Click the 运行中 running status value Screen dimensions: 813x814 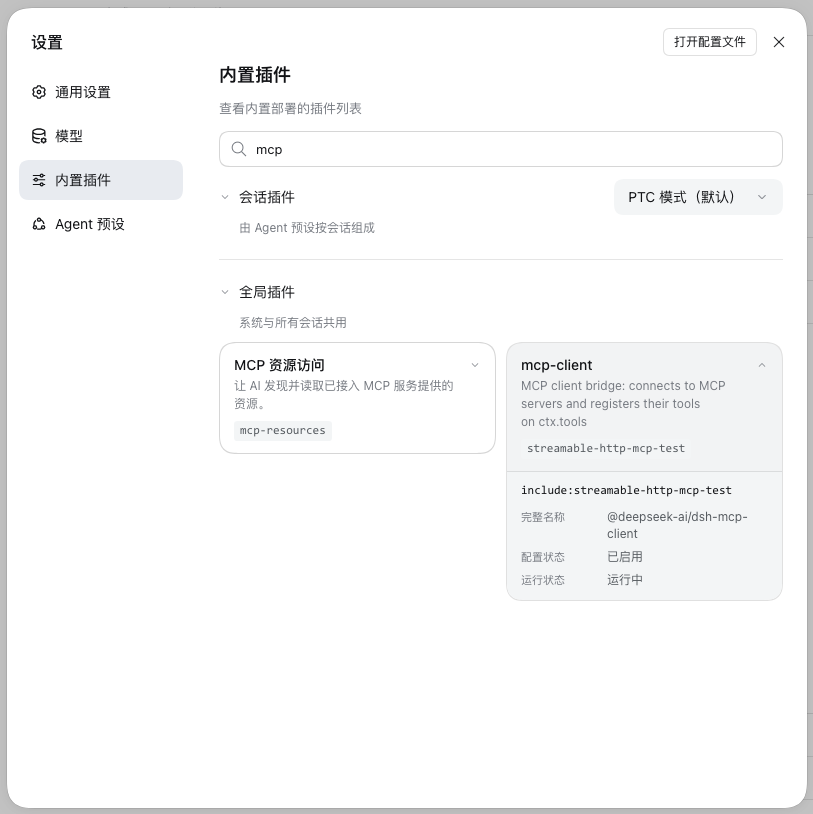click(625, 579)
